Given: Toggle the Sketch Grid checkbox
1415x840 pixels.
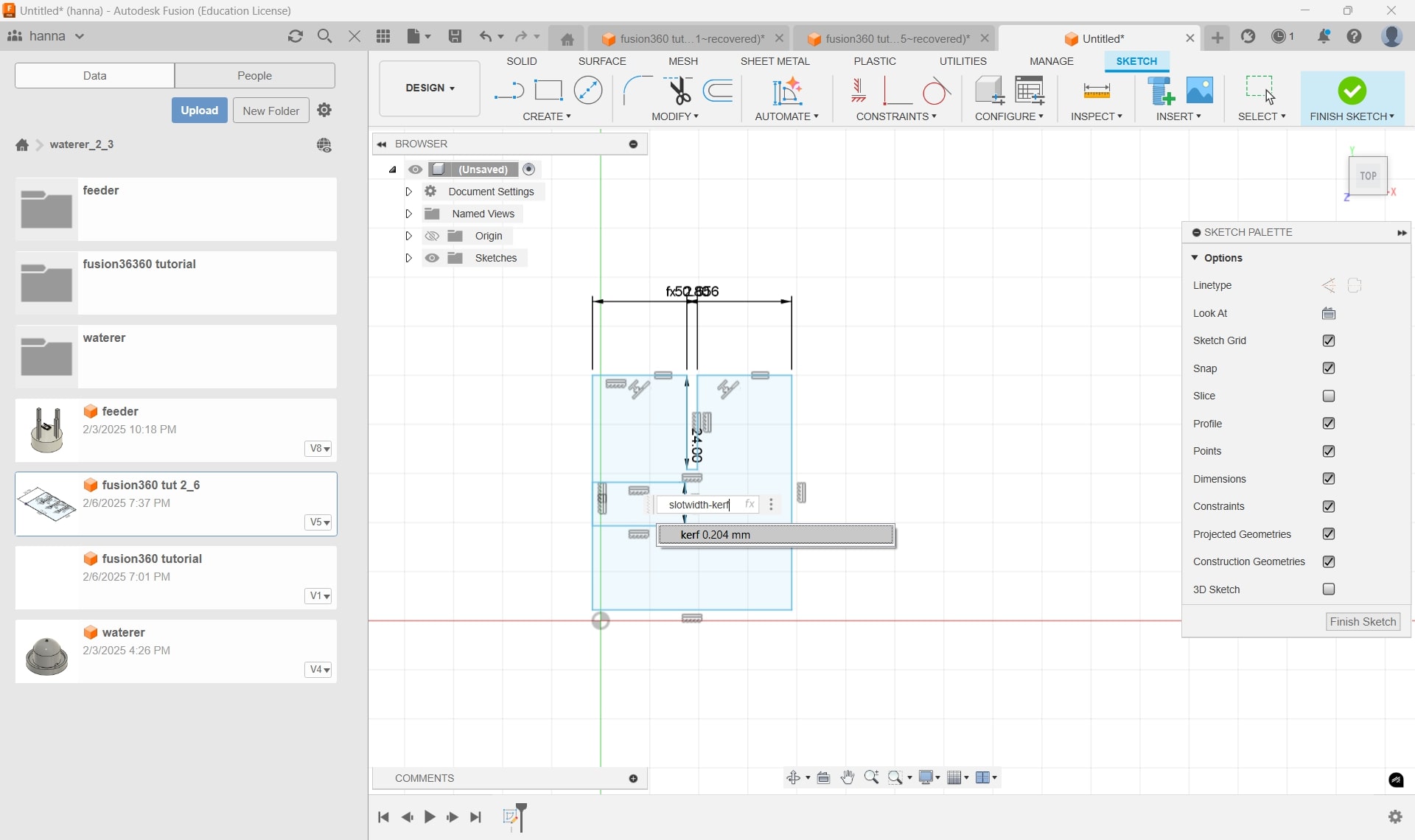Looking at the screenshot, I should (x=1328, y=340).
